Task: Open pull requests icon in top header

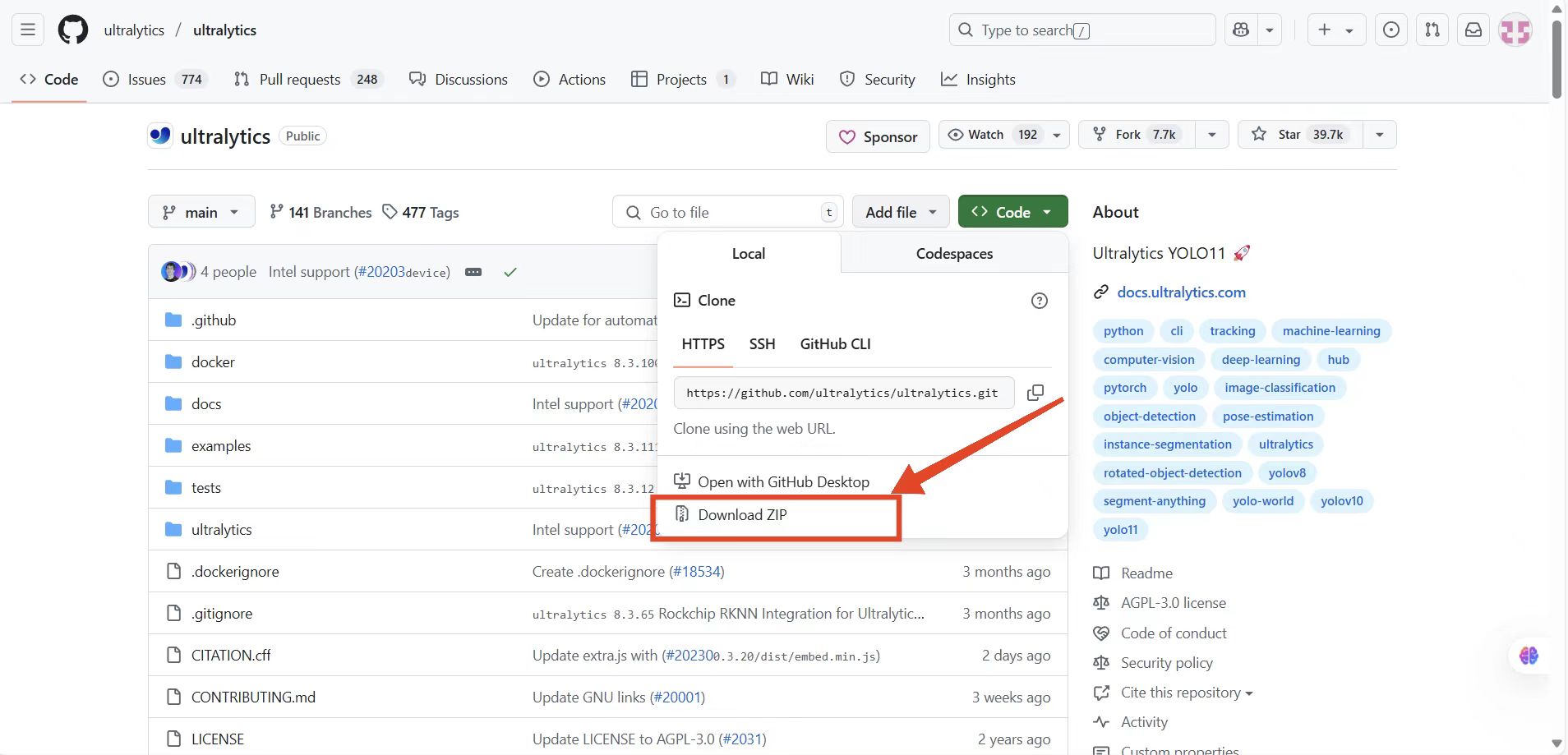Action: tap(1432, 30)
